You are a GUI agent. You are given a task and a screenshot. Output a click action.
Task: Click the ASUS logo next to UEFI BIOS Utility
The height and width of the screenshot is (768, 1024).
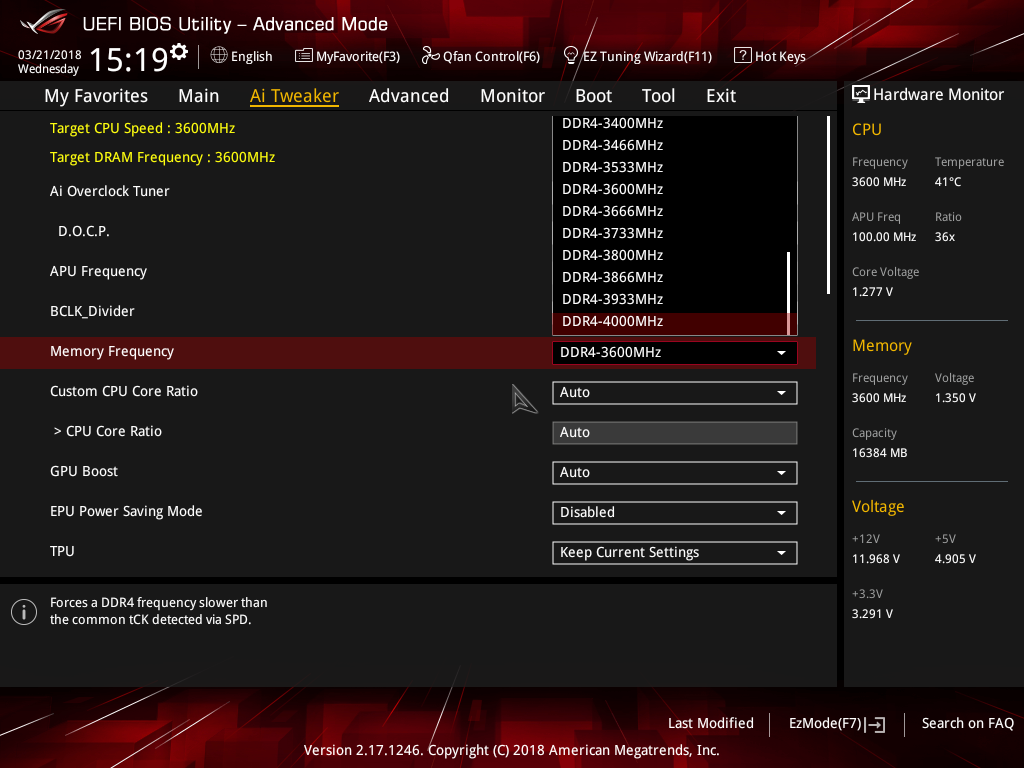(43, 22)
